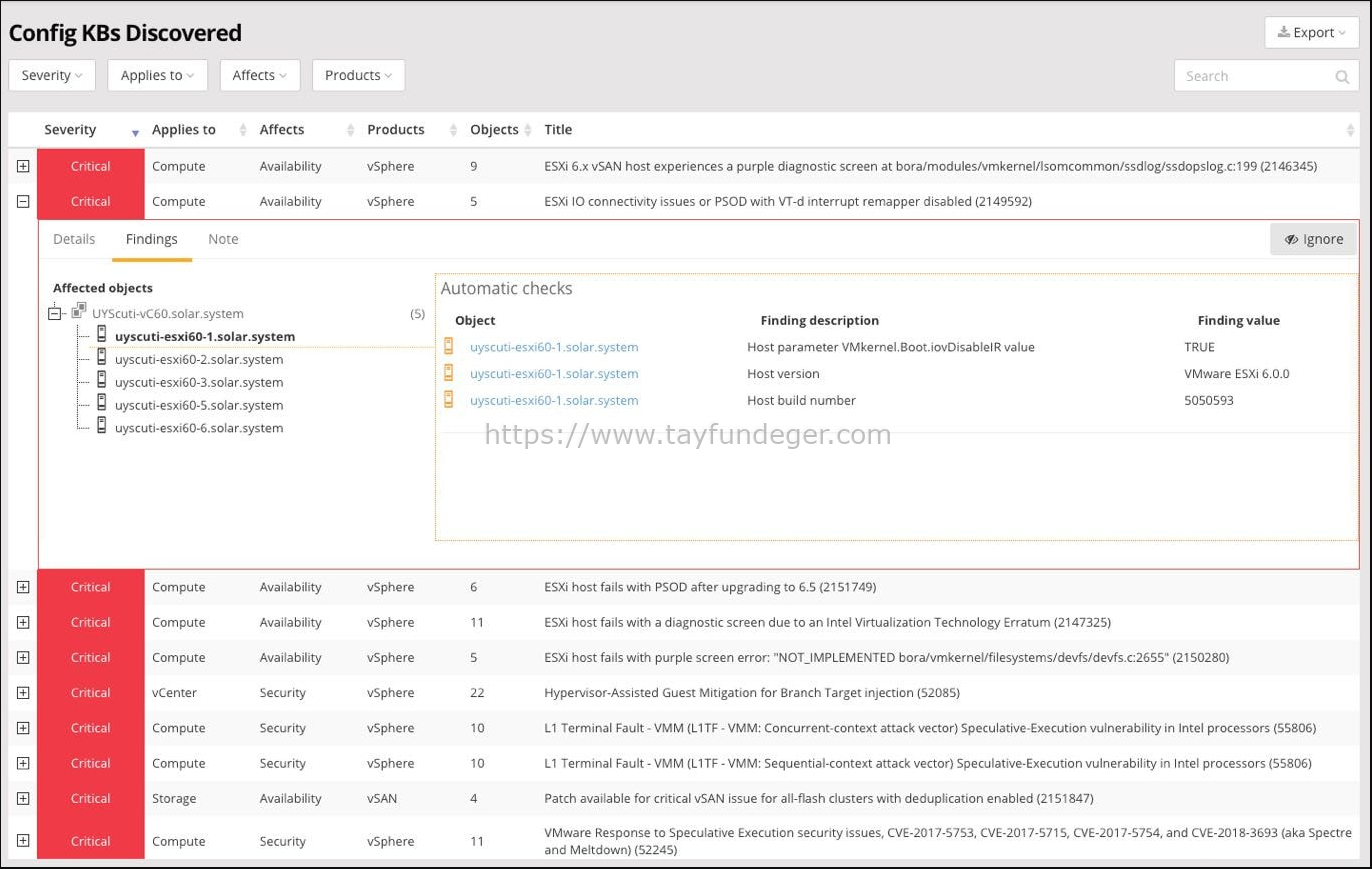Click orange host icon in Host build number row
Viewport: 1372px width, 869px height.
coord(449,399)
